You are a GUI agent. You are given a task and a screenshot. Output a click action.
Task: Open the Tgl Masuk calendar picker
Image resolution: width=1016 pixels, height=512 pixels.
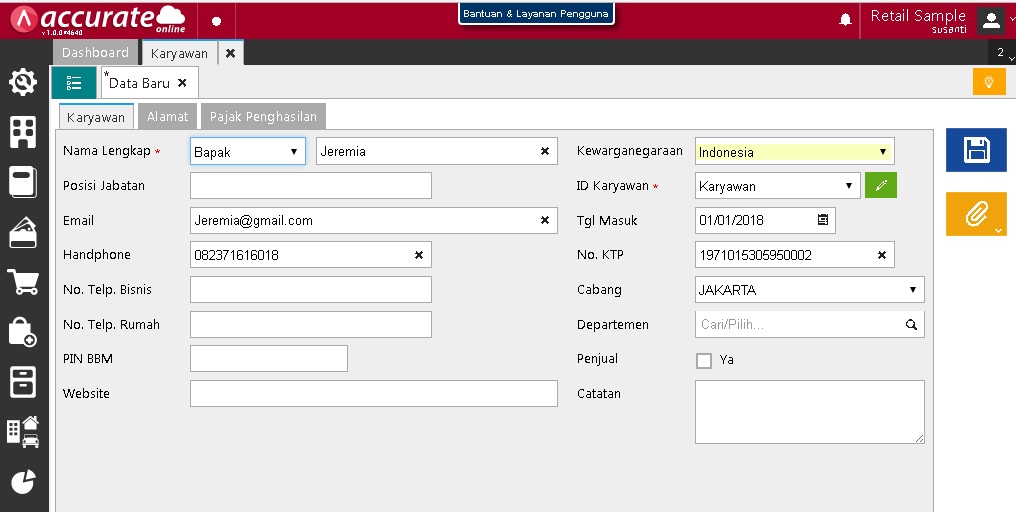pos(822,220)
